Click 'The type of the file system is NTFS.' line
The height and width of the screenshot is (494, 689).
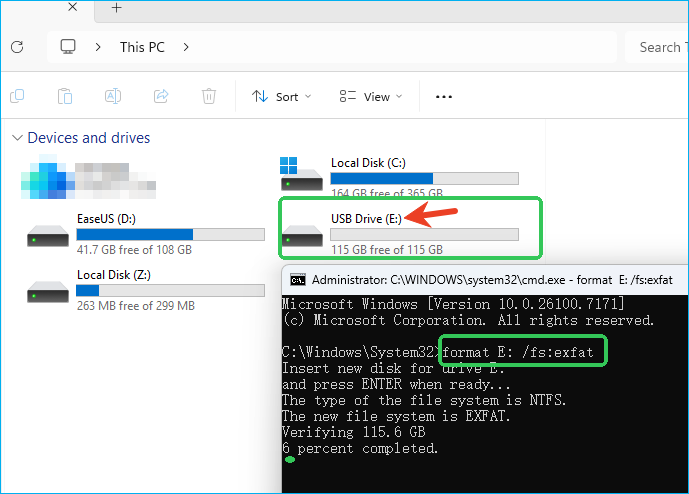pos(424,400)
